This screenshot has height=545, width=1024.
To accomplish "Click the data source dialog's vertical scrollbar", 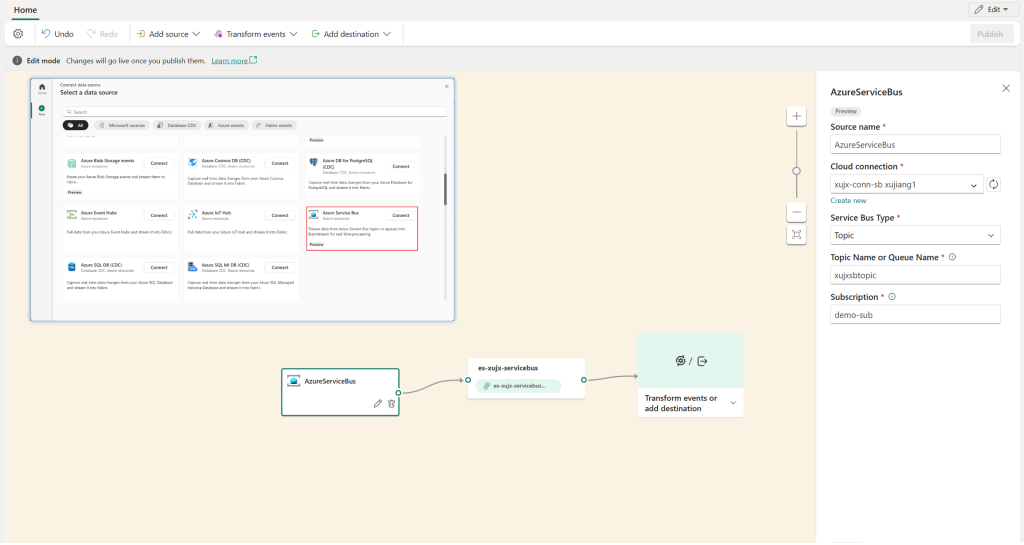I will point(445,189).
